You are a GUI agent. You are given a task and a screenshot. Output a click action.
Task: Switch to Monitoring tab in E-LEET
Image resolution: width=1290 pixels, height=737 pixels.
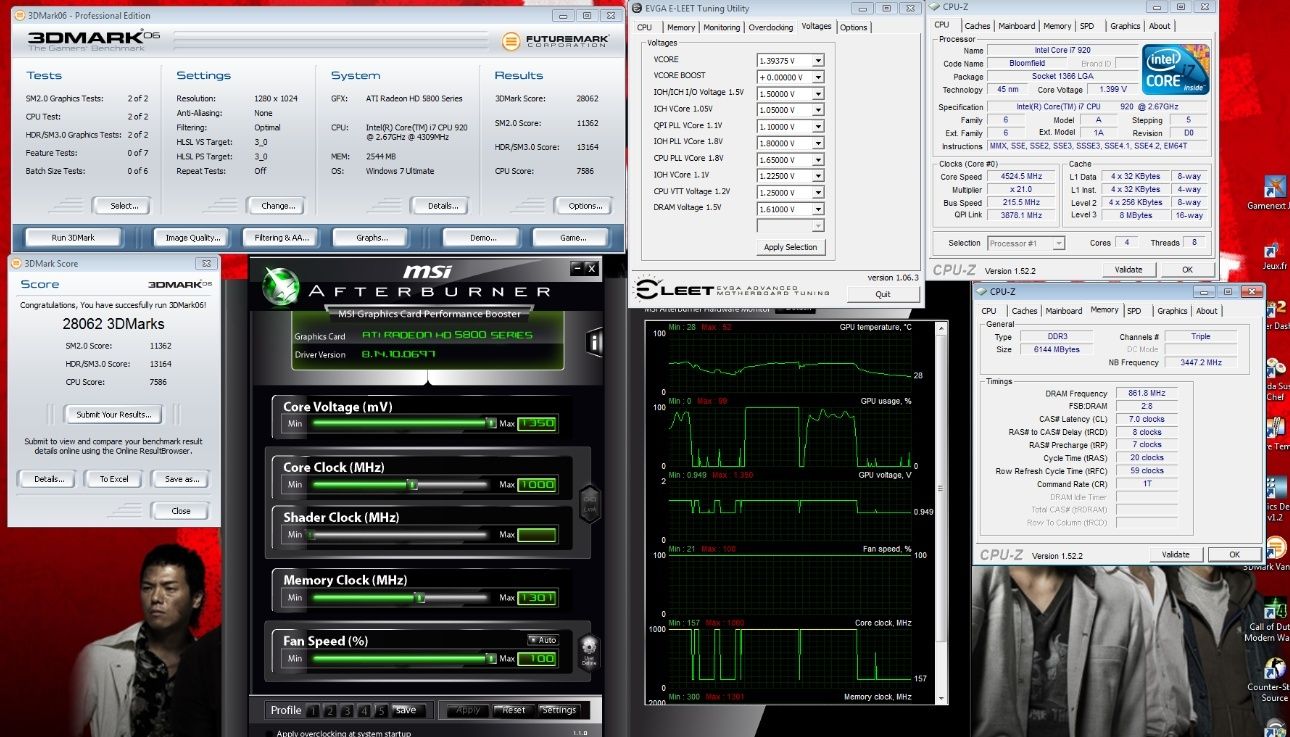click(x=722, y=27)
